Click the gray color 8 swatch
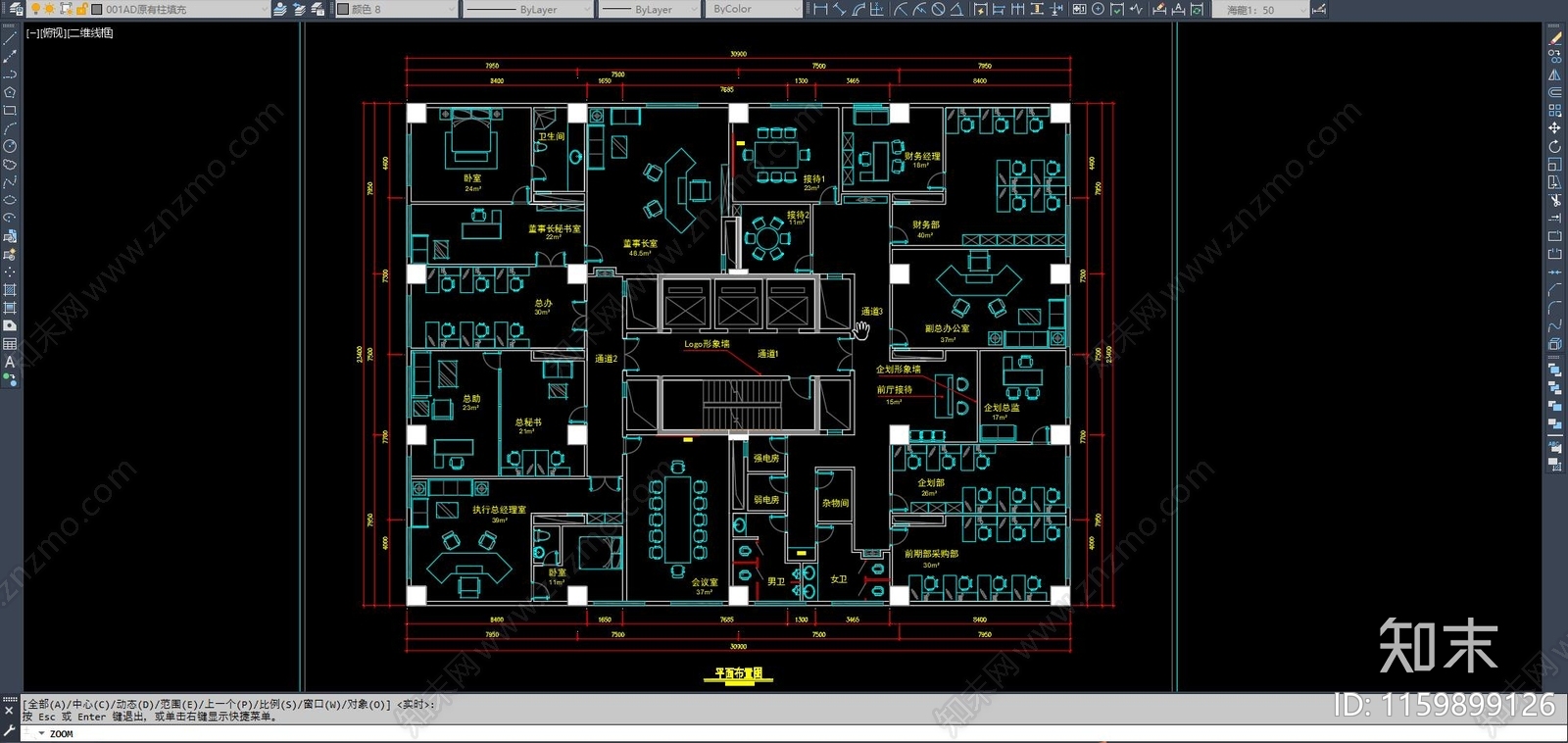 coord(343,9)
